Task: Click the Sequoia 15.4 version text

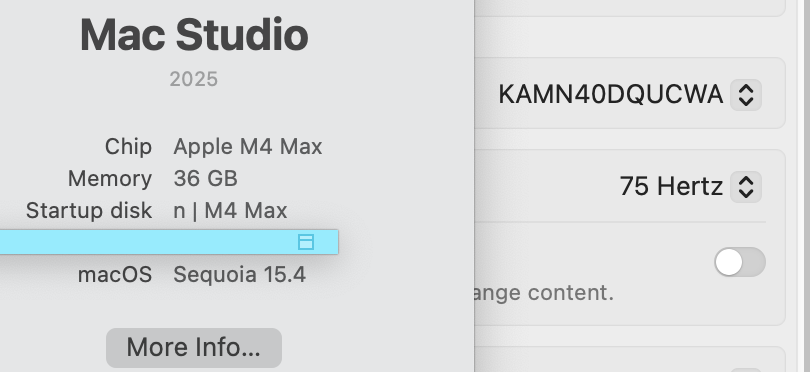Action: pos(240,275)
